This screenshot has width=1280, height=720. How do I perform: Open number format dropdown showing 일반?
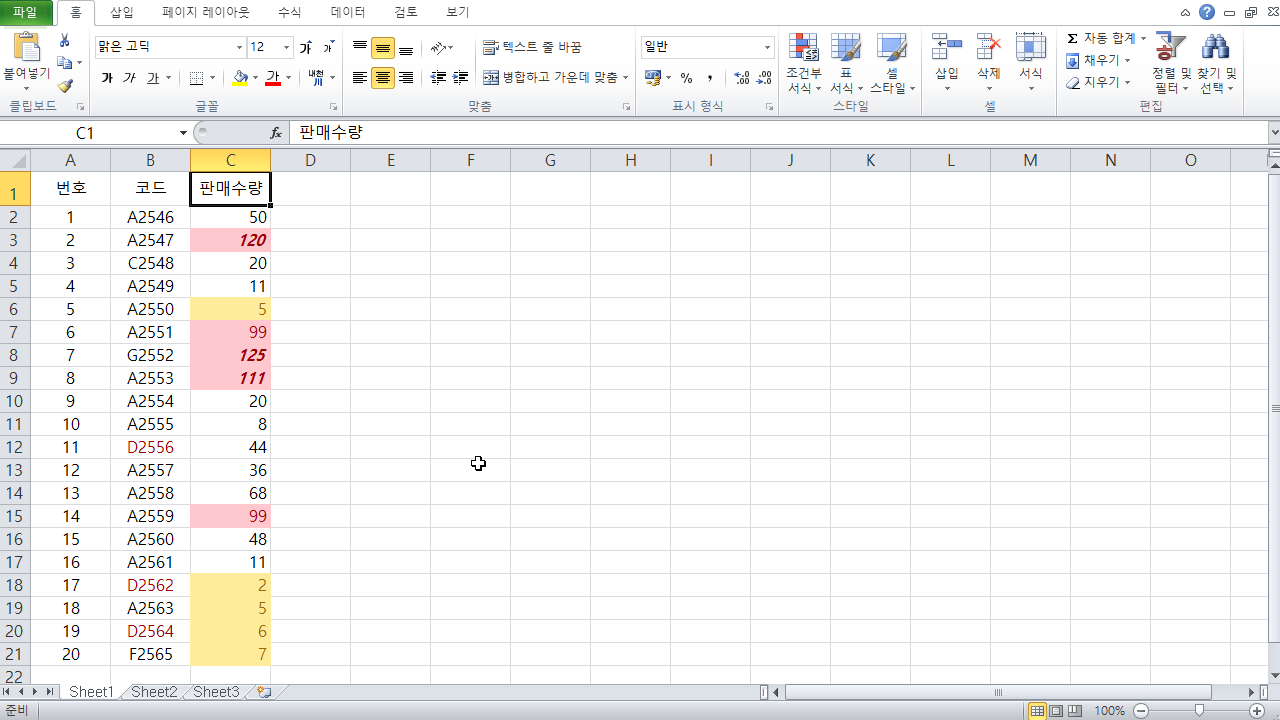[768, 47]
